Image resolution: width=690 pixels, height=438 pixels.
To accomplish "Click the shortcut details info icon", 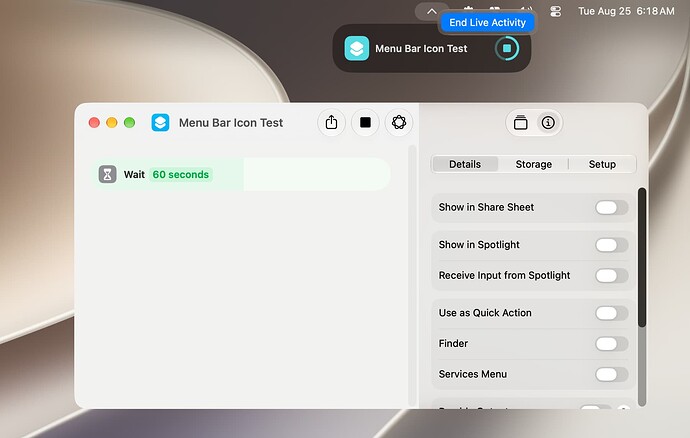I will click(x=548, y=122).
